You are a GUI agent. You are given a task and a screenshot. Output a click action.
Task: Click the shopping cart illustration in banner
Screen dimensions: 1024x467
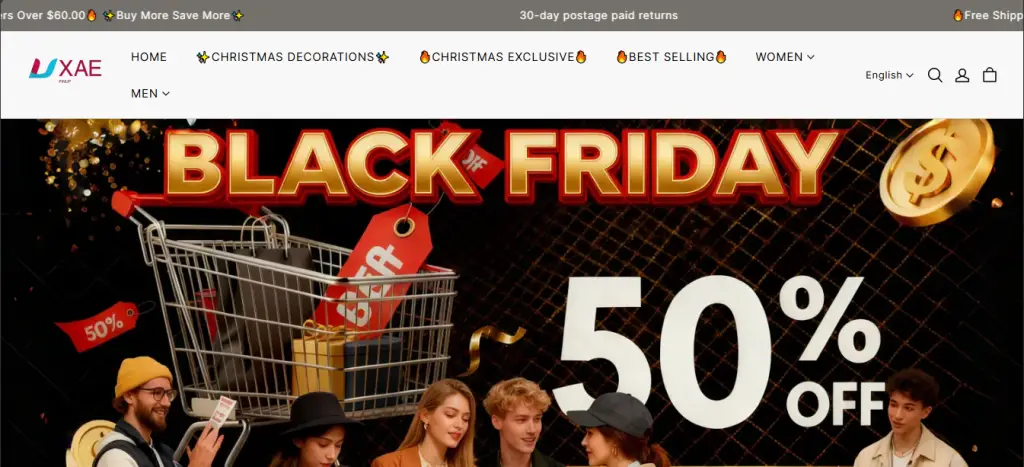(x=287, y=314)
